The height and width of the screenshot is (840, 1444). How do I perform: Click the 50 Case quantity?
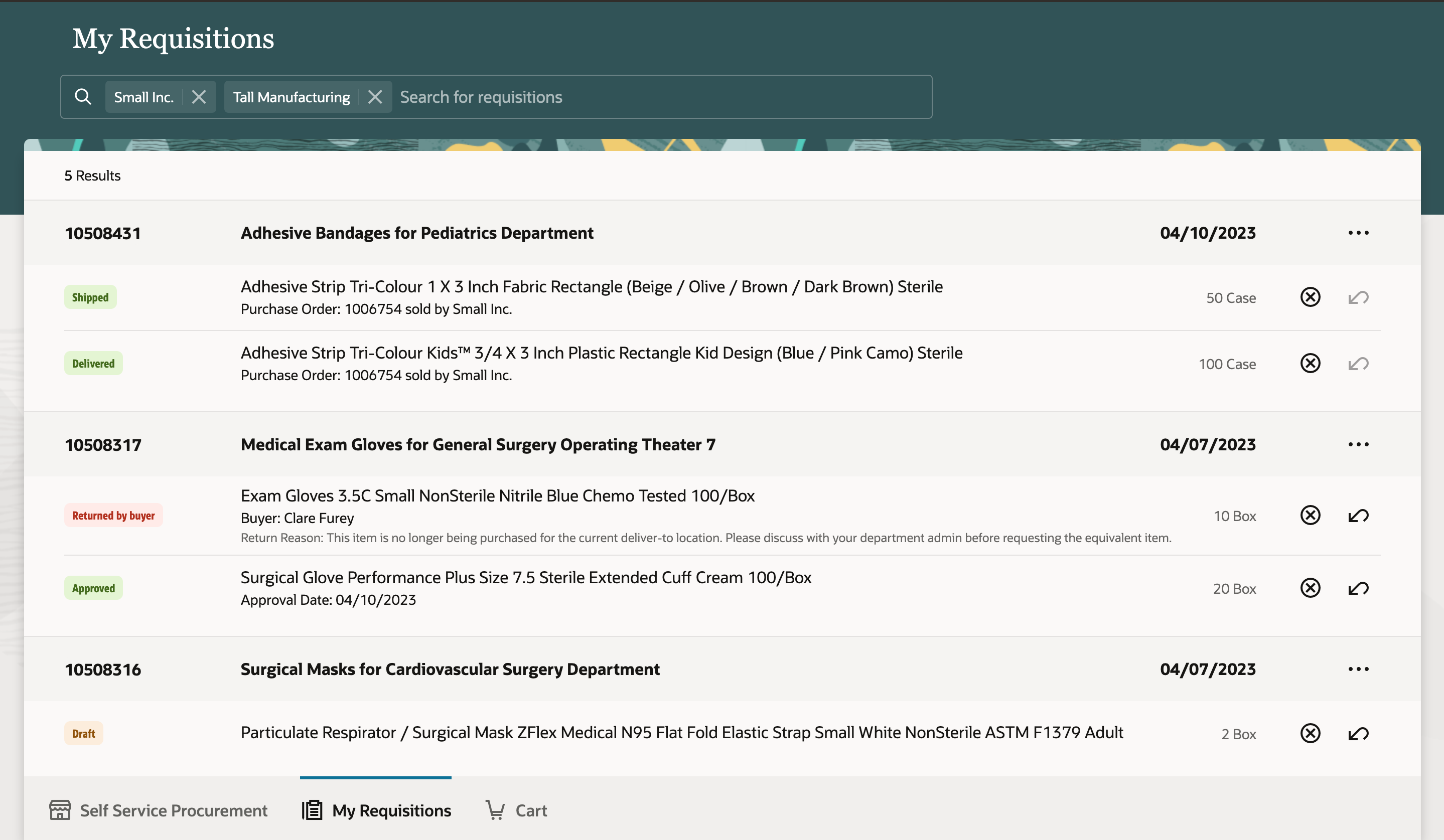1231,298
